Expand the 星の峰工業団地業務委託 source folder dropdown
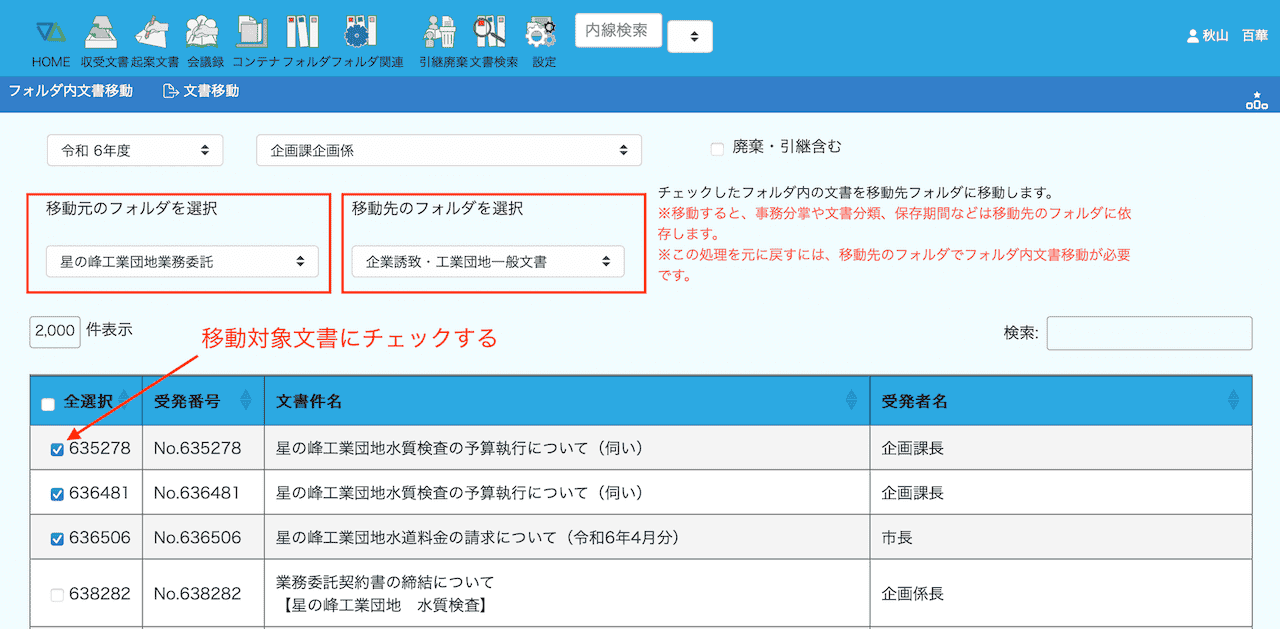 click(182, 262)
